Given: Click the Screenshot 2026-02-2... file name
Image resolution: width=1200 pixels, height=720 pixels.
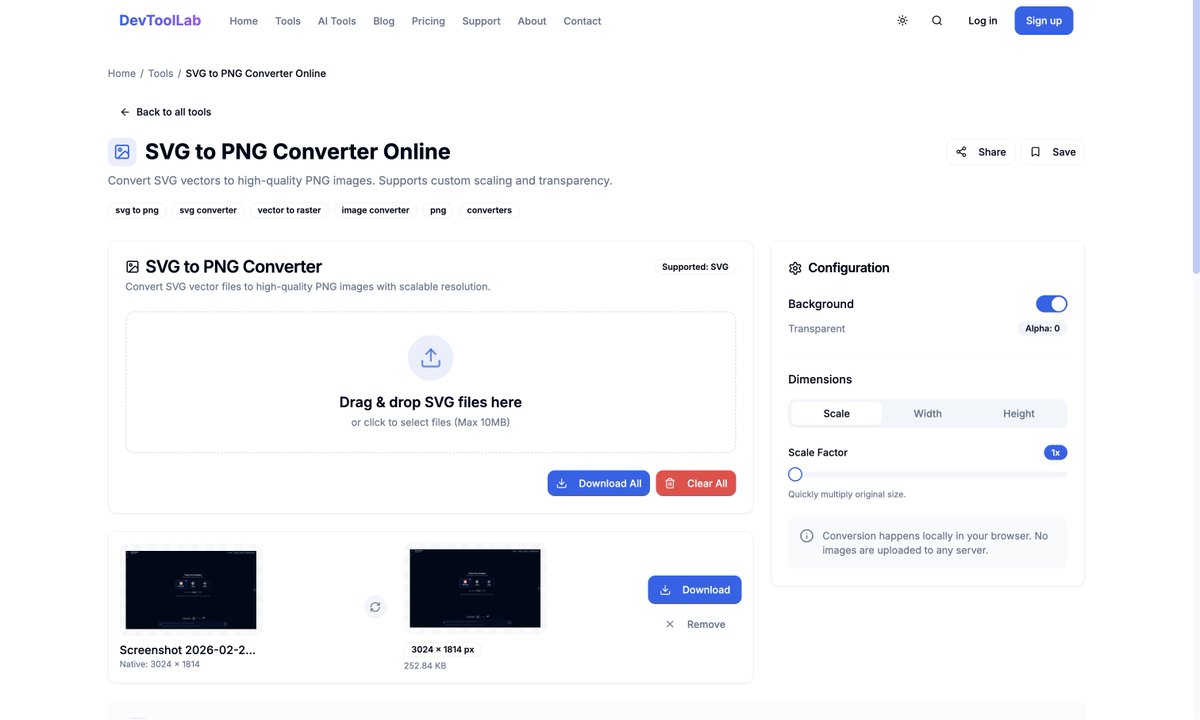Looking at the screenshot, I should tap(188, 650).
